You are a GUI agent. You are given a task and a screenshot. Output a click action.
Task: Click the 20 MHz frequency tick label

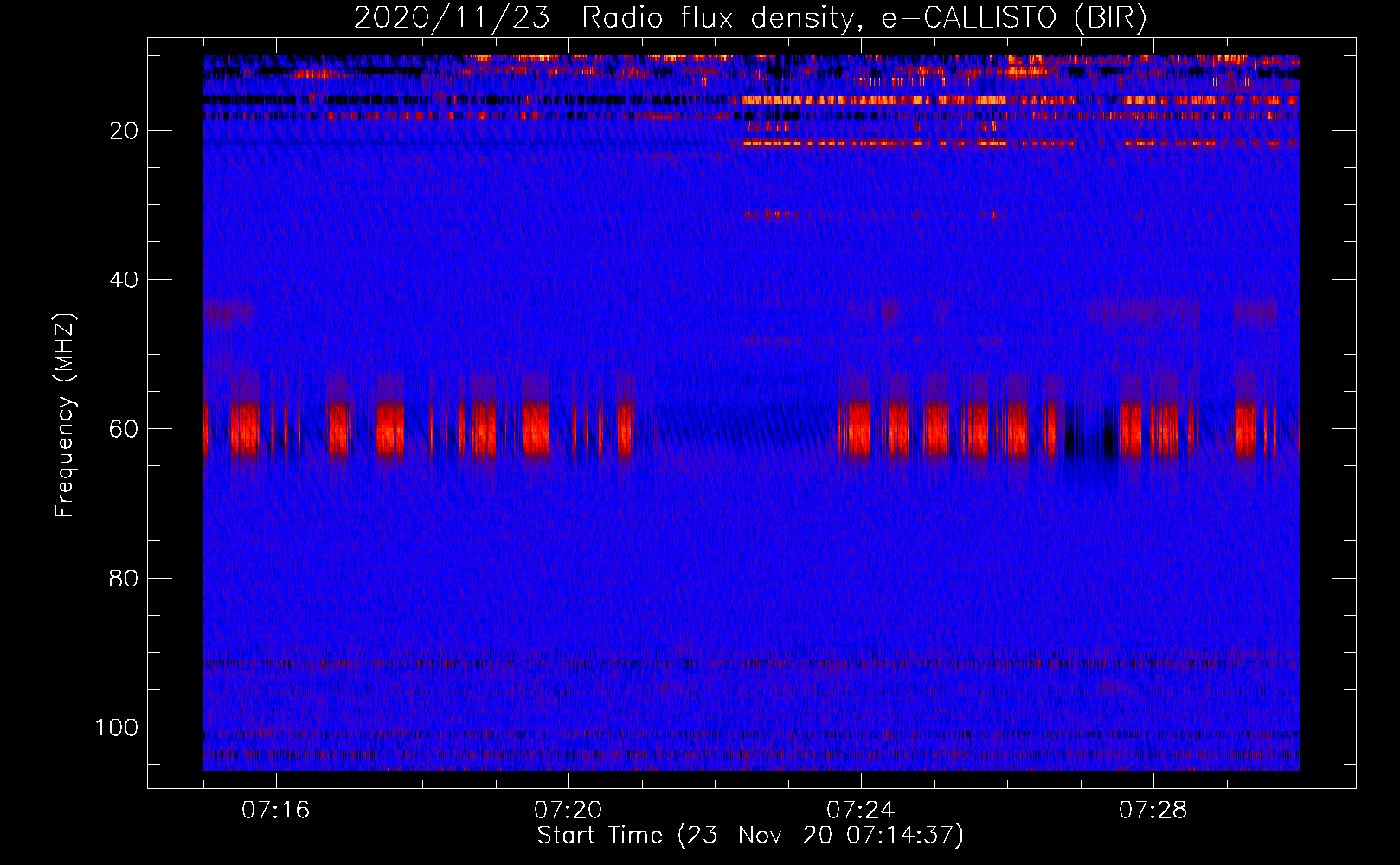point(124,131)
